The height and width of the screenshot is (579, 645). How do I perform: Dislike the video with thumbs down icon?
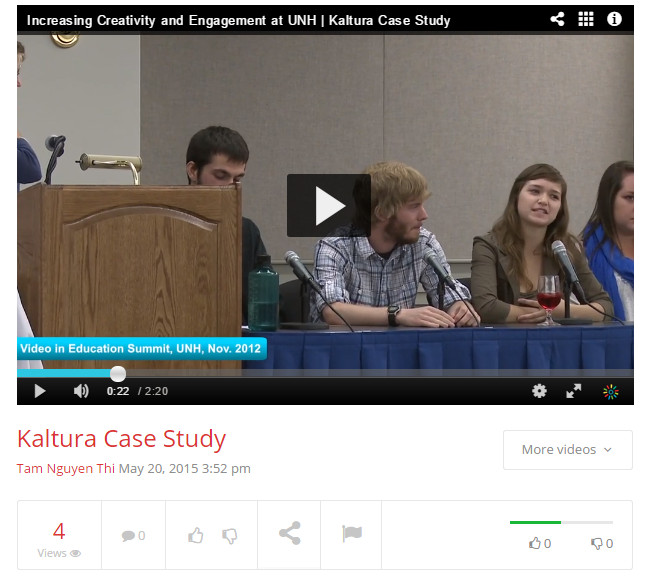coord(229,535)
